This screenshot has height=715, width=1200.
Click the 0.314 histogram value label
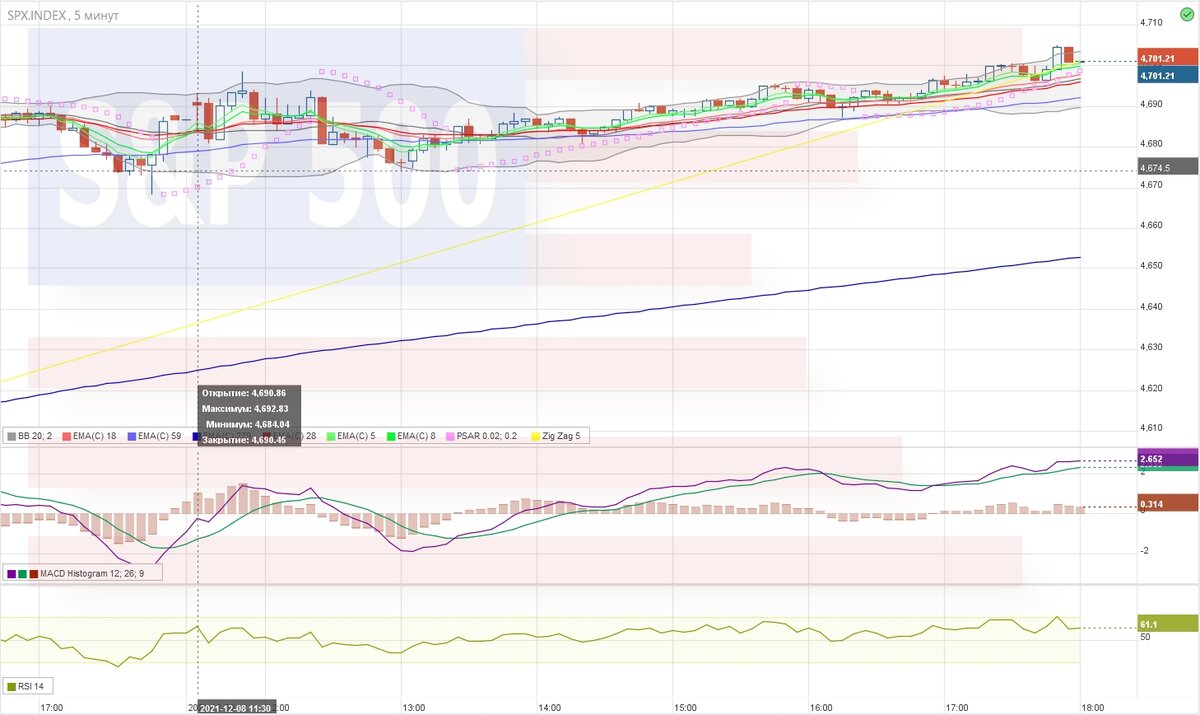[1168, 502]
